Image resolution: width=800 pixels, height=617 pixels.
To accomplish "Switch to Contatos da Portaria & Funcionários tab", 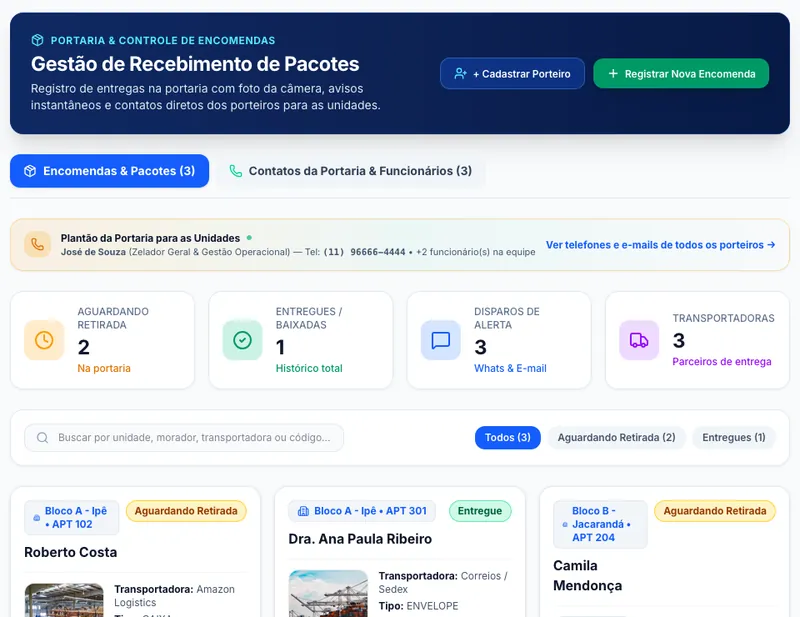I will pyautogui.click(x=351, y=171).
